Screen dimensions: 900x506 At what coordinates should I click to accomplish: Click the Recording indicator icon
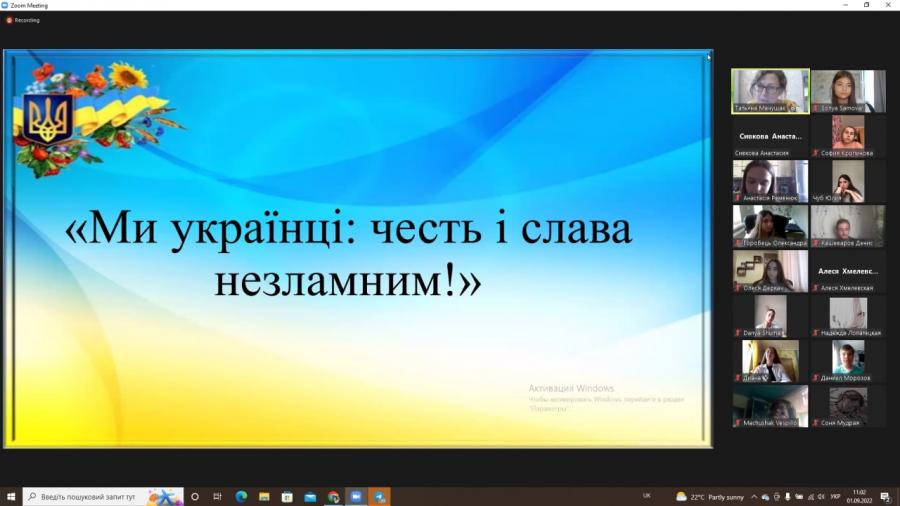tap(9, 20)
